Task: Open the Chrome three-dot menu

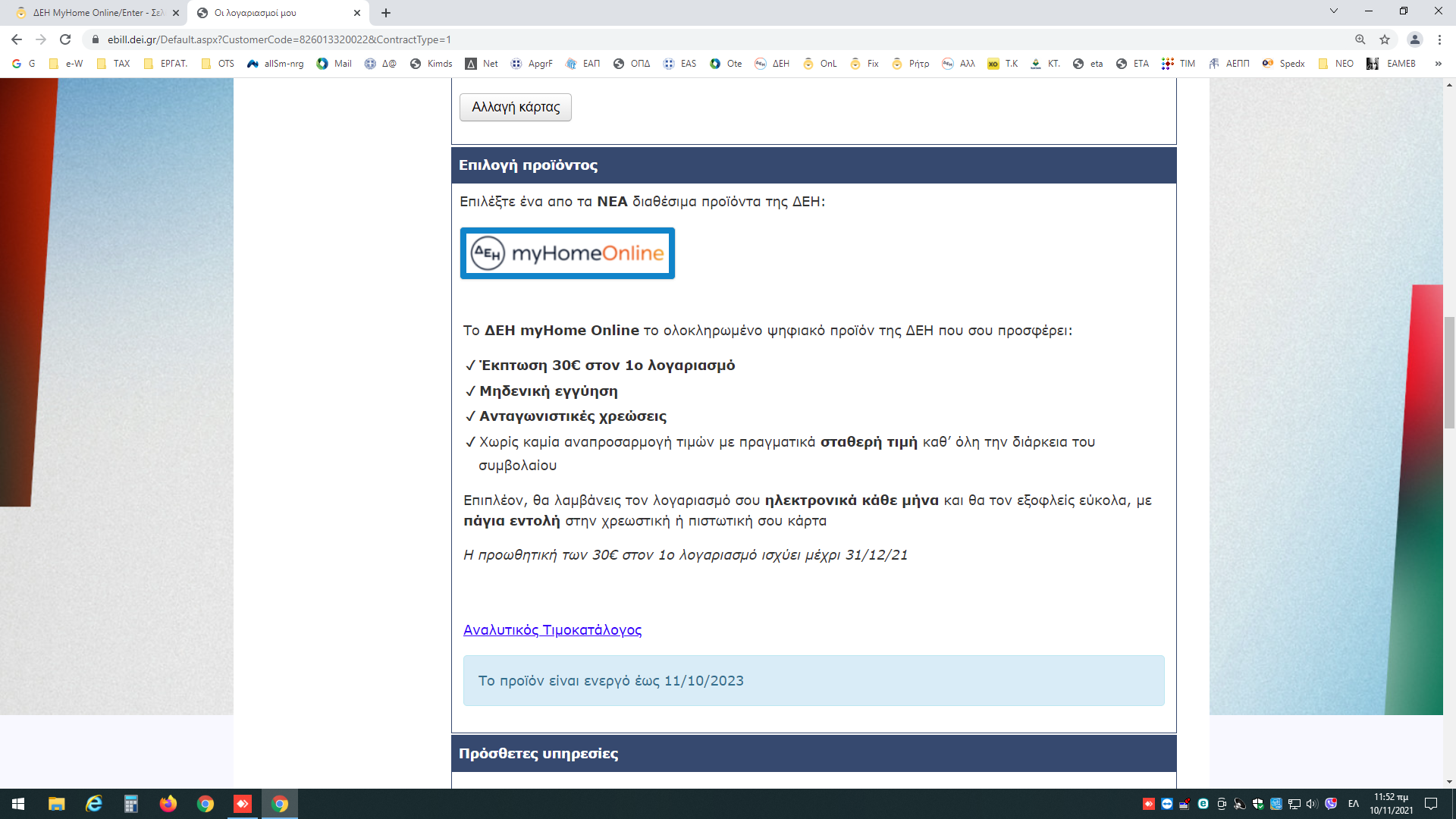Action: [1439, 39]
